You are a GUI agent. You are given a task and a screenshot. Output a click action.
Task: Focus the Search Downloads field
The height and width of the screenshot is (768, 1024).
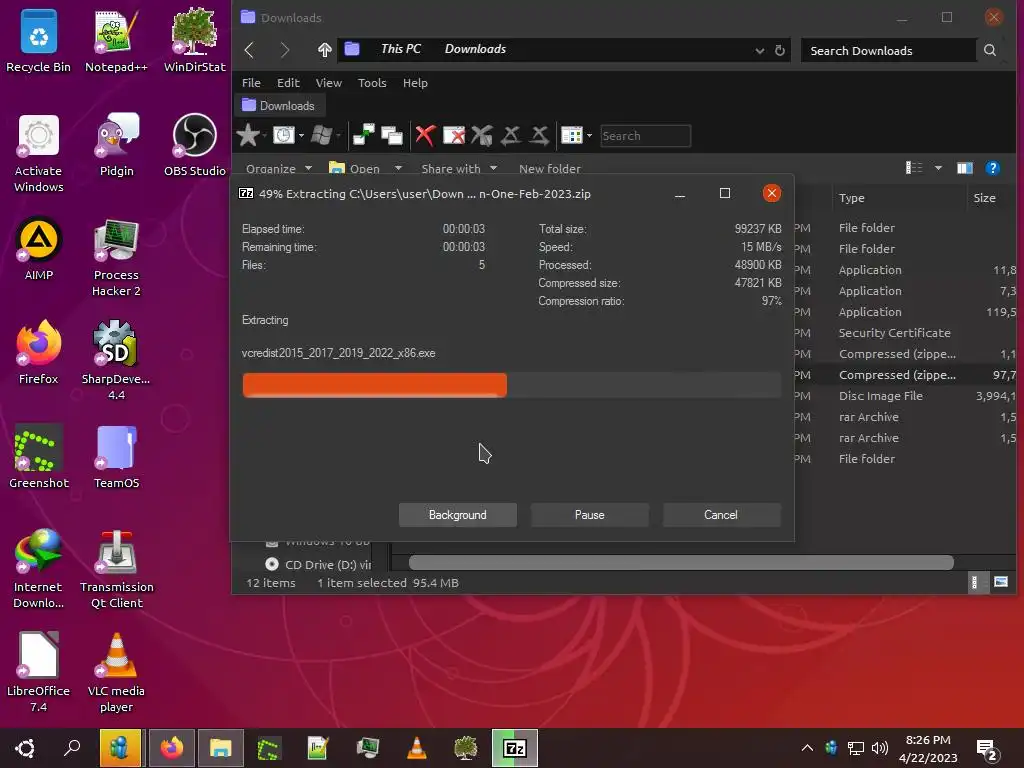[888, 51]
